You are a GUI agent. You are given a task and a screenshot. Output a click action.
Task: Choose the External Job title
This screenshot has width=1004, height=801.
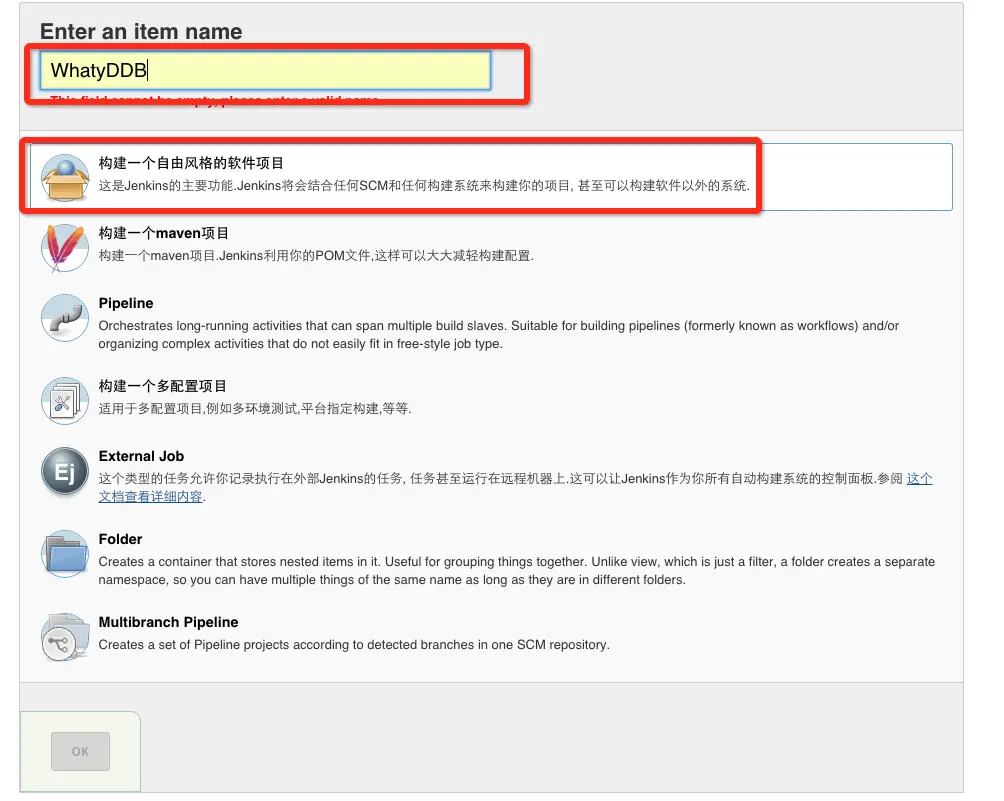pyautogui.click(x=142, y=456)
